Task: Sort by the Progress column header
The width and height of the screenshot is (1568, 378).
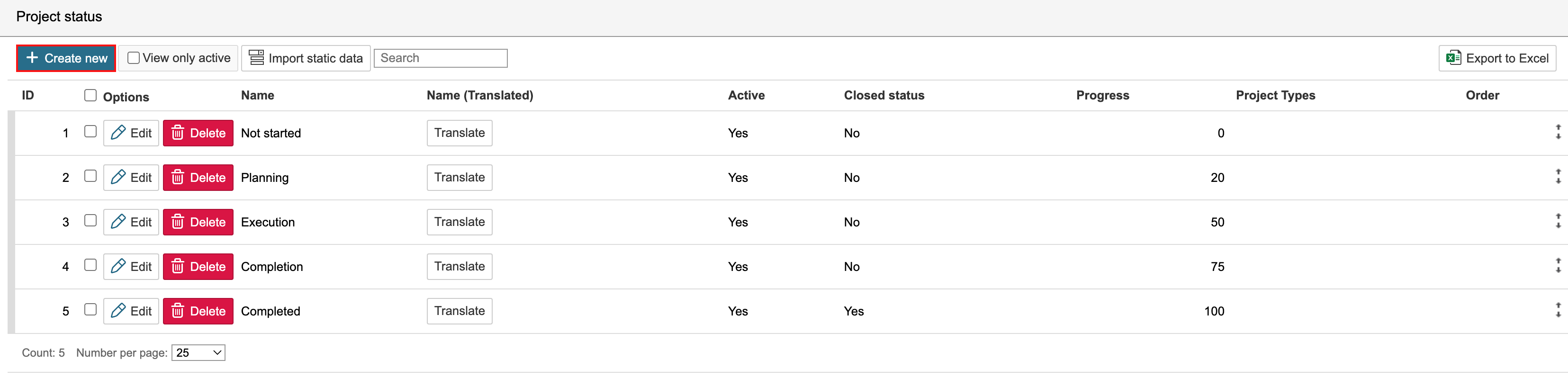Action: point(1102,95)
